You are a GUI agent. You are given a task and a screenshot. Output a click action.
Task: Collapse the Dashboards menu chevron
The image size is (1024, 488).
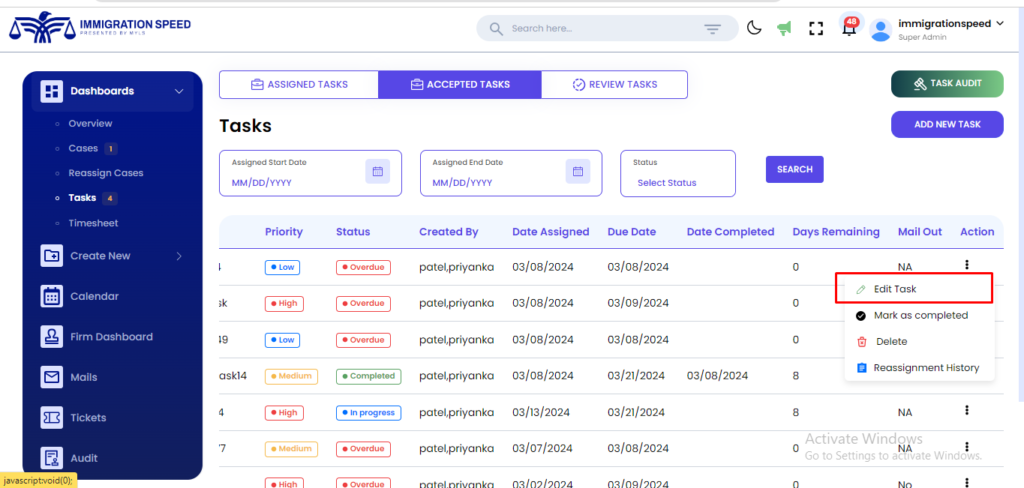179,91
